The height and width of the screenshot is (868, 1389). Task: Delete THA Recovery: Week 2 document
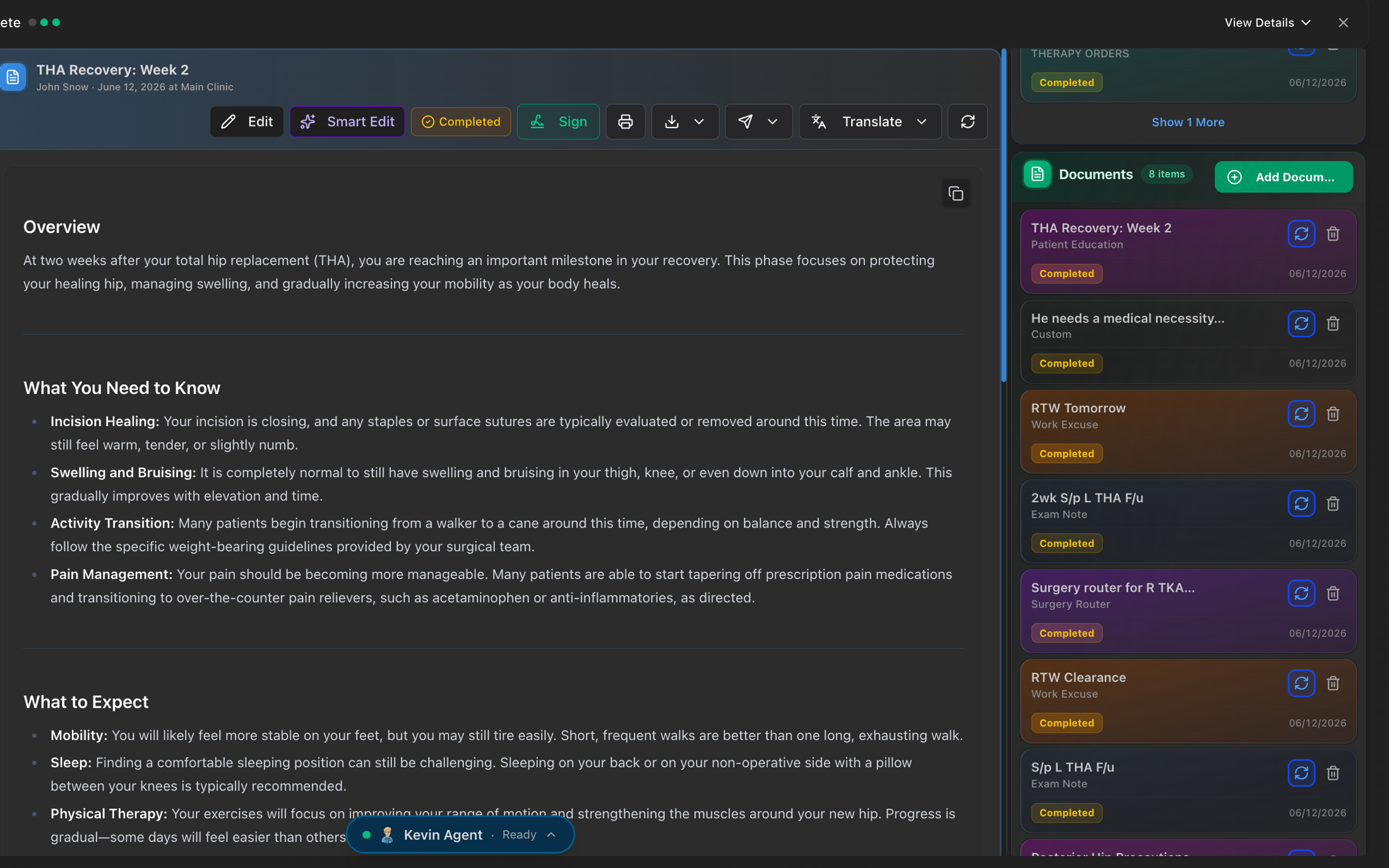[1333, 234]
